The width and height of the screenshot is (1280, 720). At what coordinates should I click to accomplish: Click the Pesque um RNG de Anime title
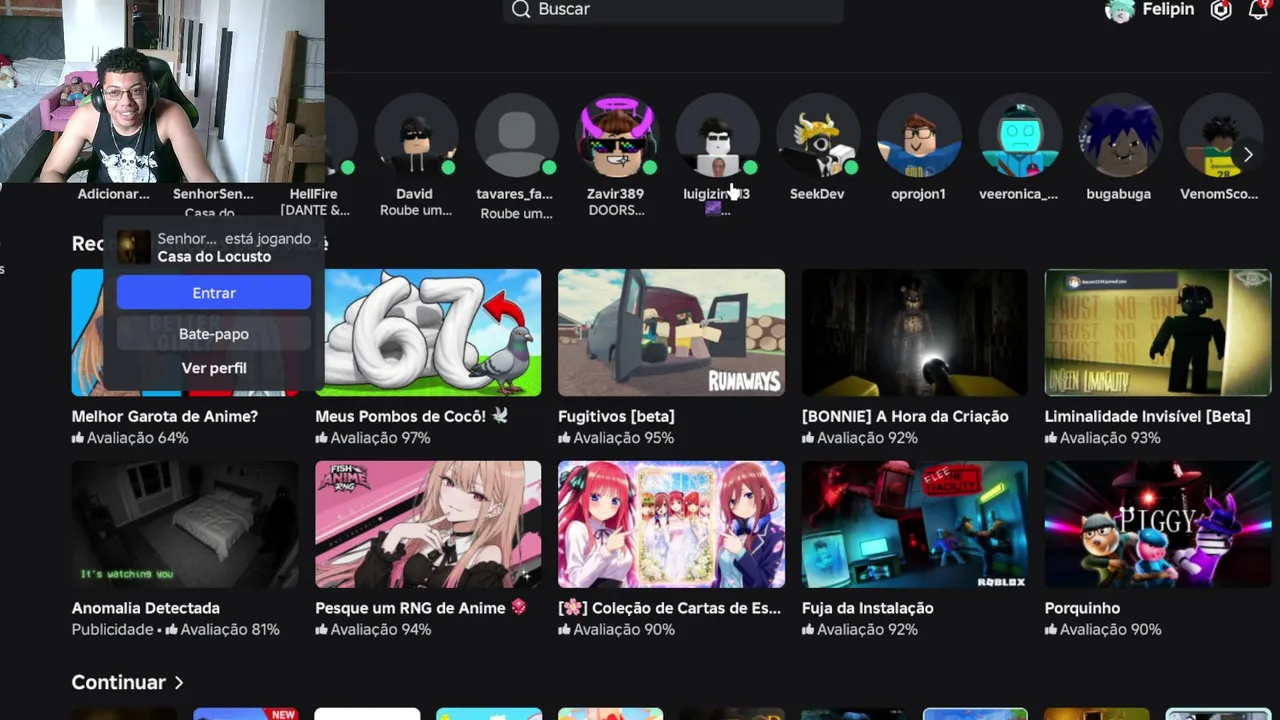tap(421, 608)
